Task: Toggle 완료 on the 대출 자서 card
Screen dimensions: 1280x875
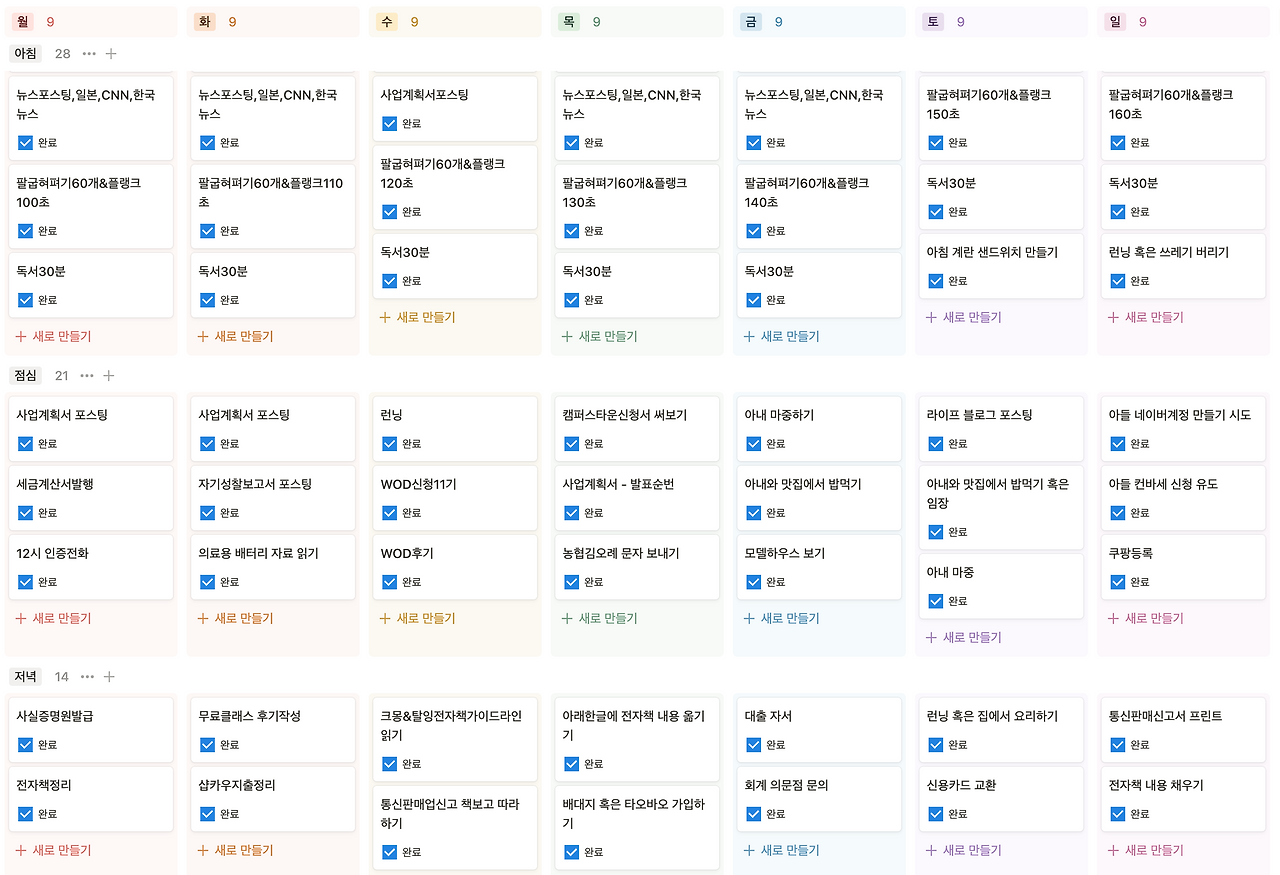Action: 752,744
